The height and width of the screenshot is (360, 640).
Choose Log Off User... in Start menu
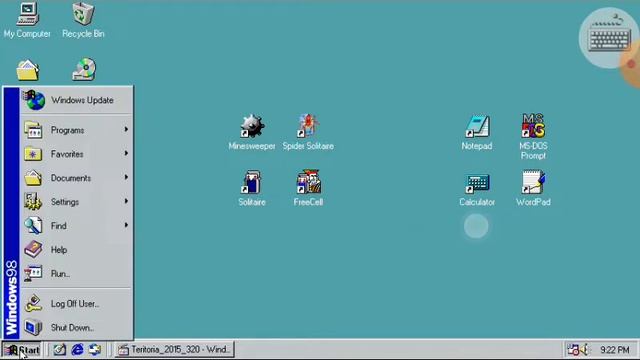pyautogui.click(x=76, y=304)
